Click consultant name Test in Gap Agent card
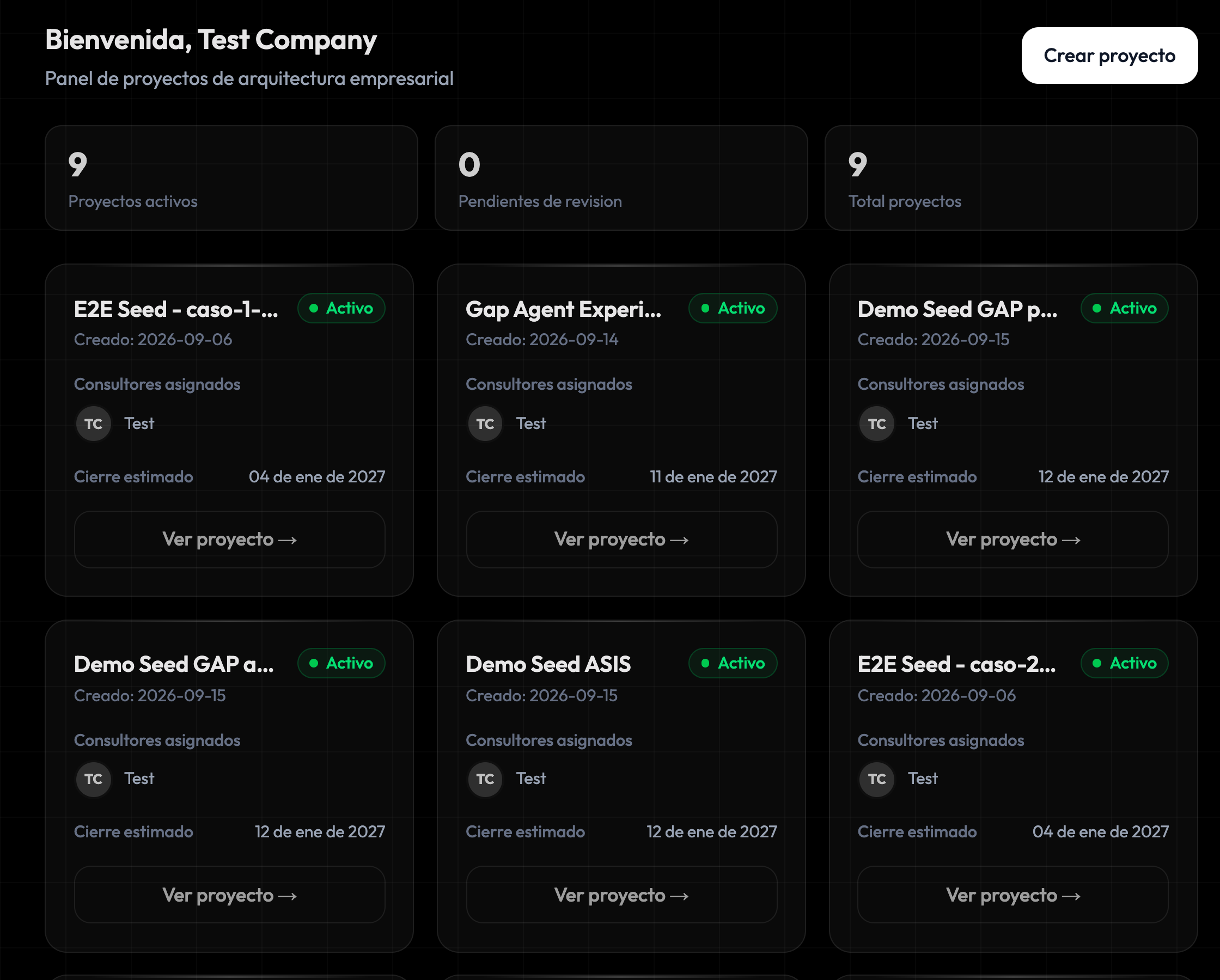1220x980 pixels. click(x=532, y=424)
